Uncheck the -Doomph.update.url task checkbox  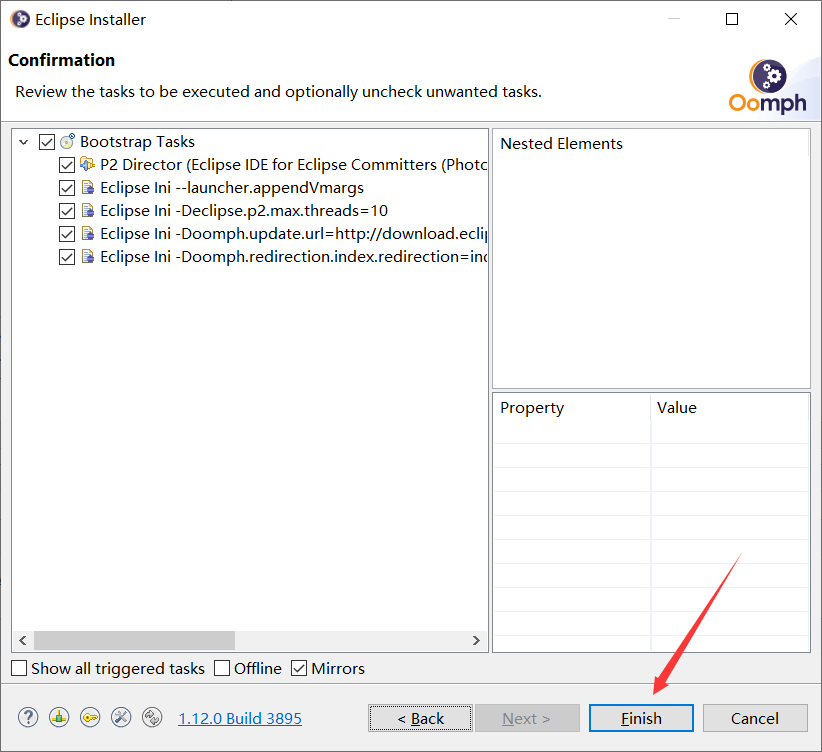click(x=67, y=234)
